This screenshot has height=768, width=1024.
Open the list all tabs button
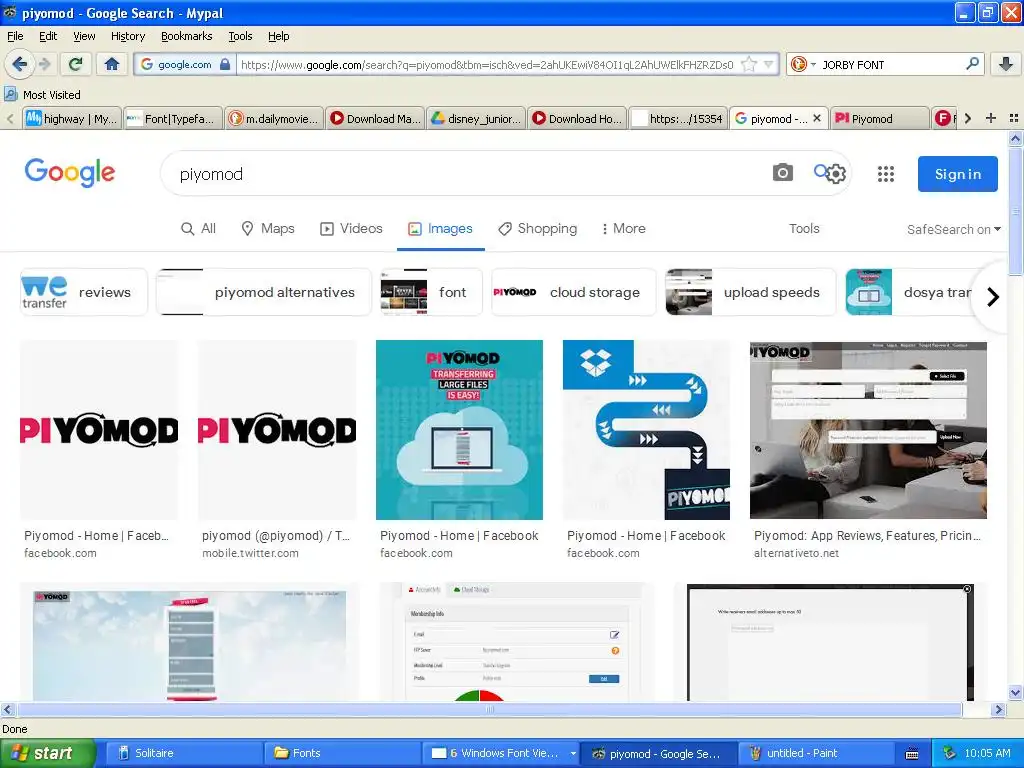1014,118
